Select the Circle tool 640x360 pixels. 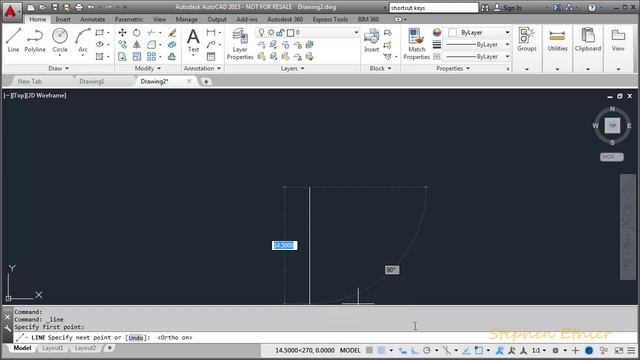60,40
